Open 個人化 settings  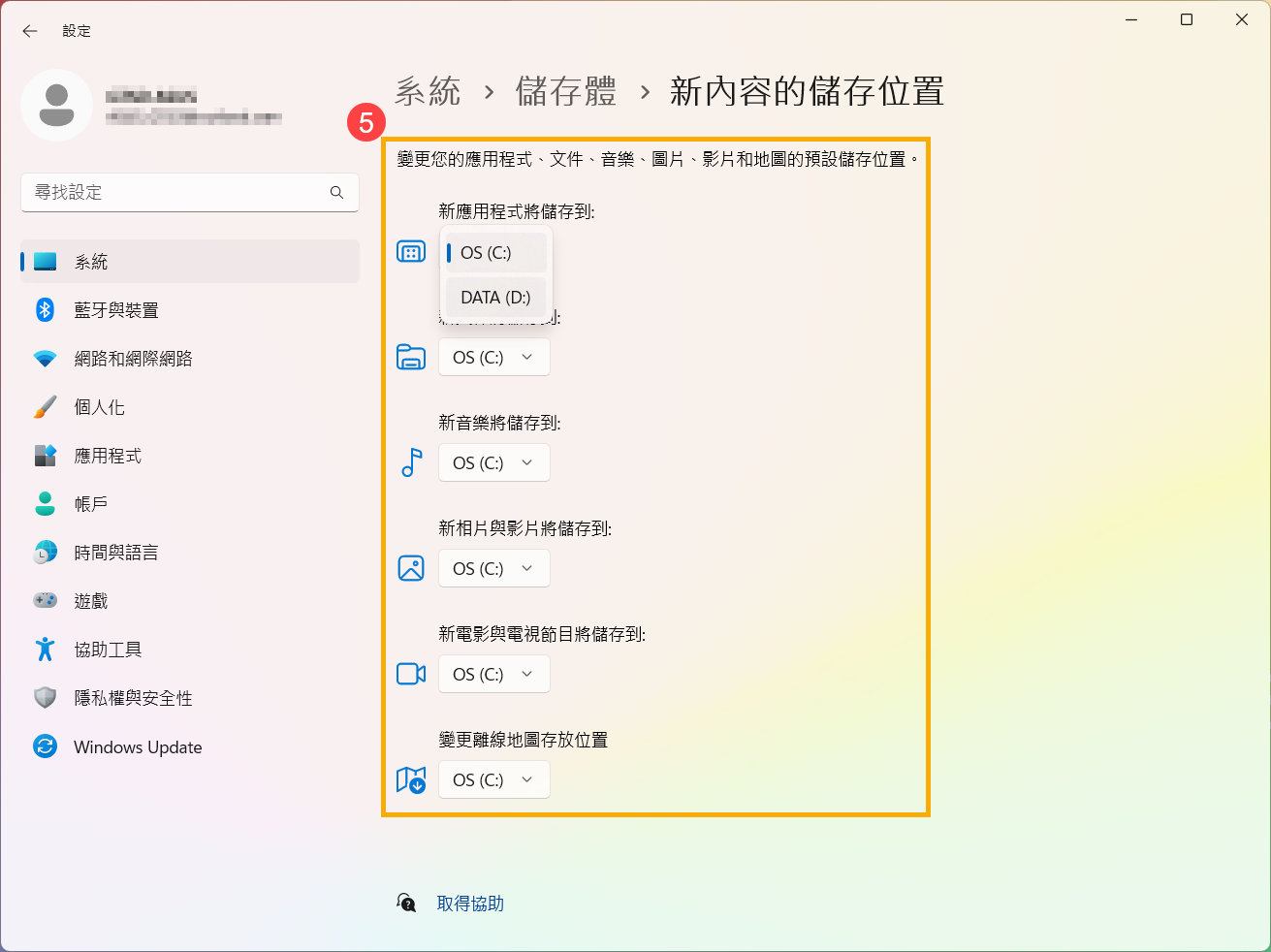point(190,407)
